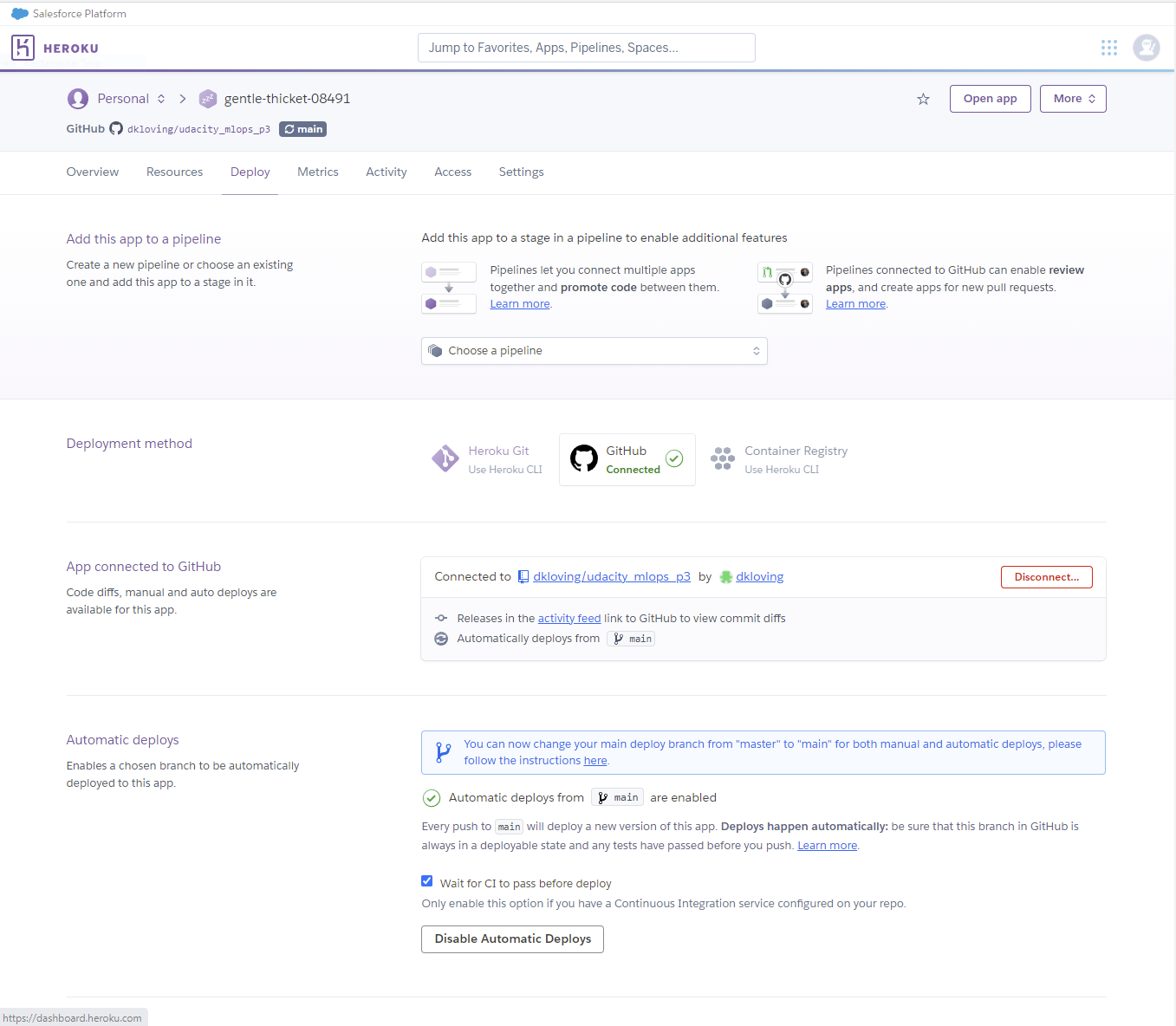Go to the Activity tab

pyautogui.click(x=387, y=172)
